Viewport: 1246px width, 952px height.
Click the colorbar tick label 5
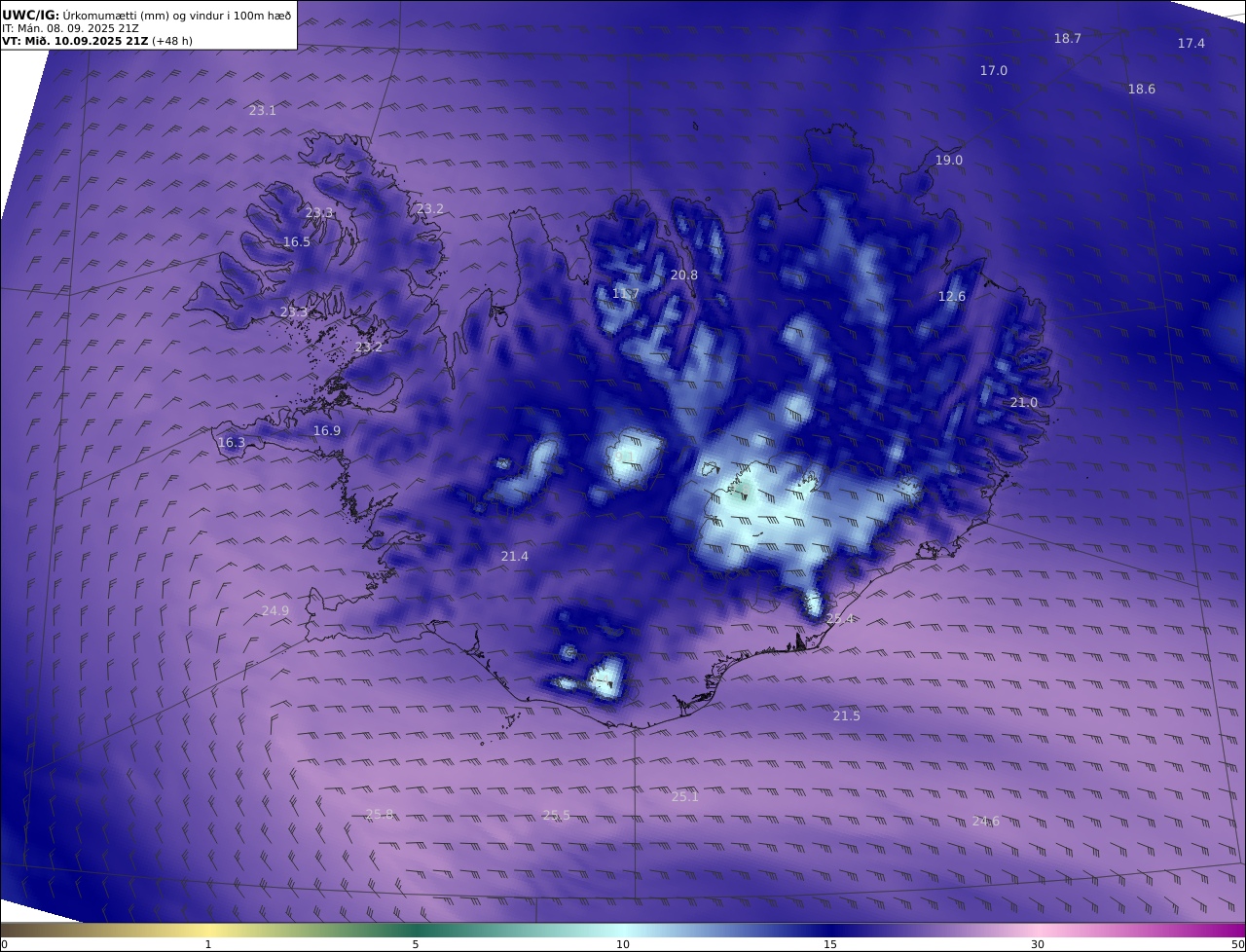click(416, 944)
